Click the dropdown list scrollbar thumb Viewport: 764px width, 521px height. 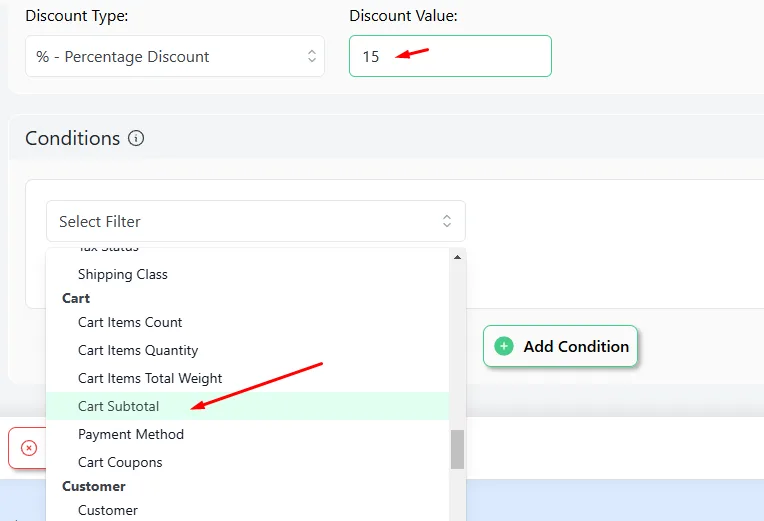click(457, 449)
